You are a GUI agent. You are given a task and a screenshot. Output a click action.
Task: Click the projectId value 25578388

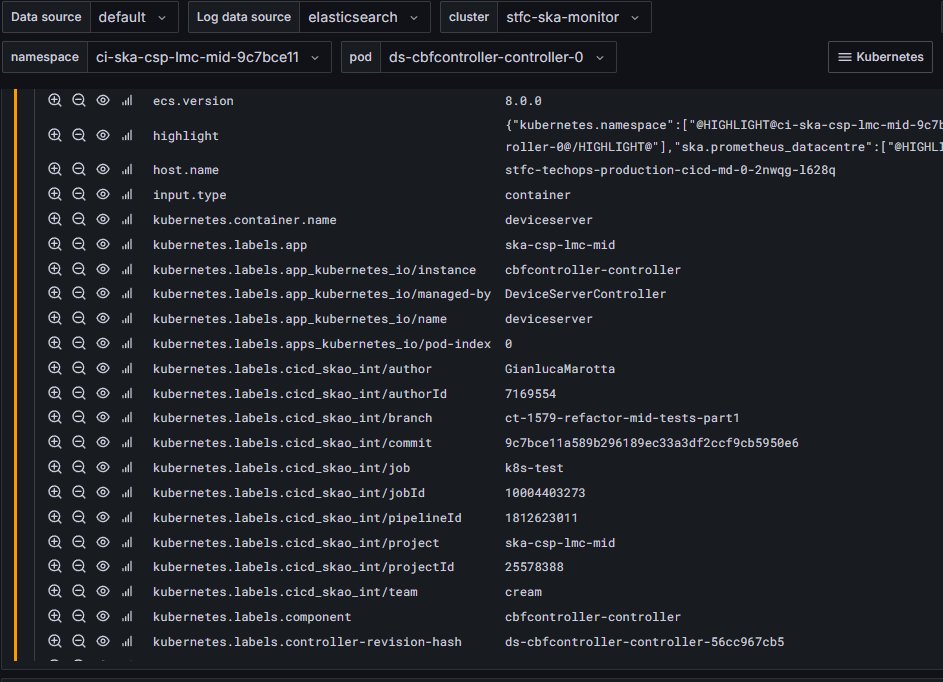pos(534,567)
